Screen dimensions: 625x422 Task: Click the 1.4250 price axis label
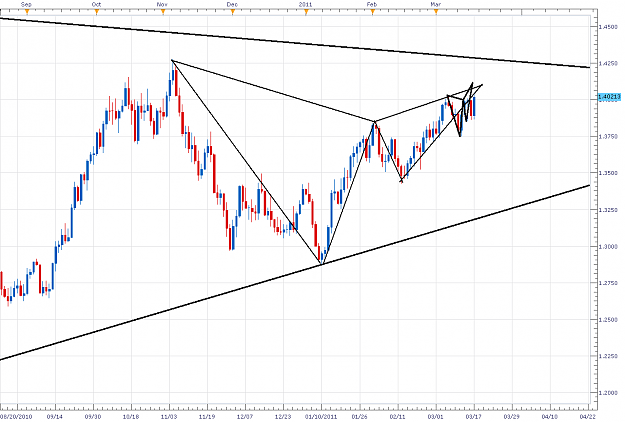[608, 63]
